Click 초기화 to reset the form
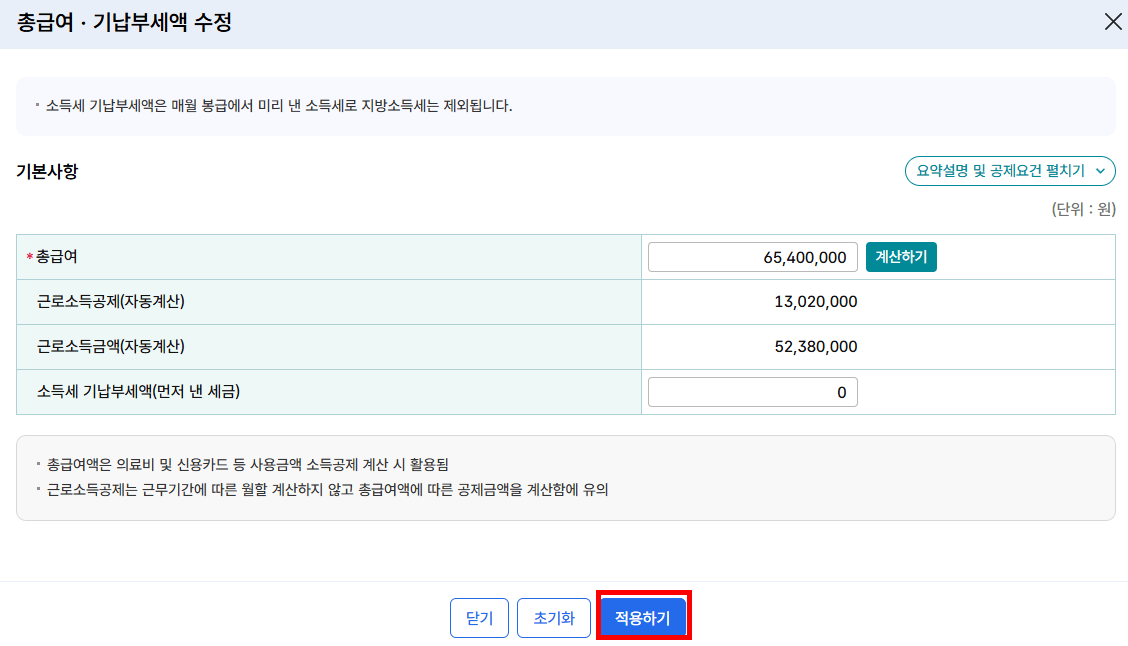The height and width of the screenshot is (646, 1128). click(x=553, y=618)
